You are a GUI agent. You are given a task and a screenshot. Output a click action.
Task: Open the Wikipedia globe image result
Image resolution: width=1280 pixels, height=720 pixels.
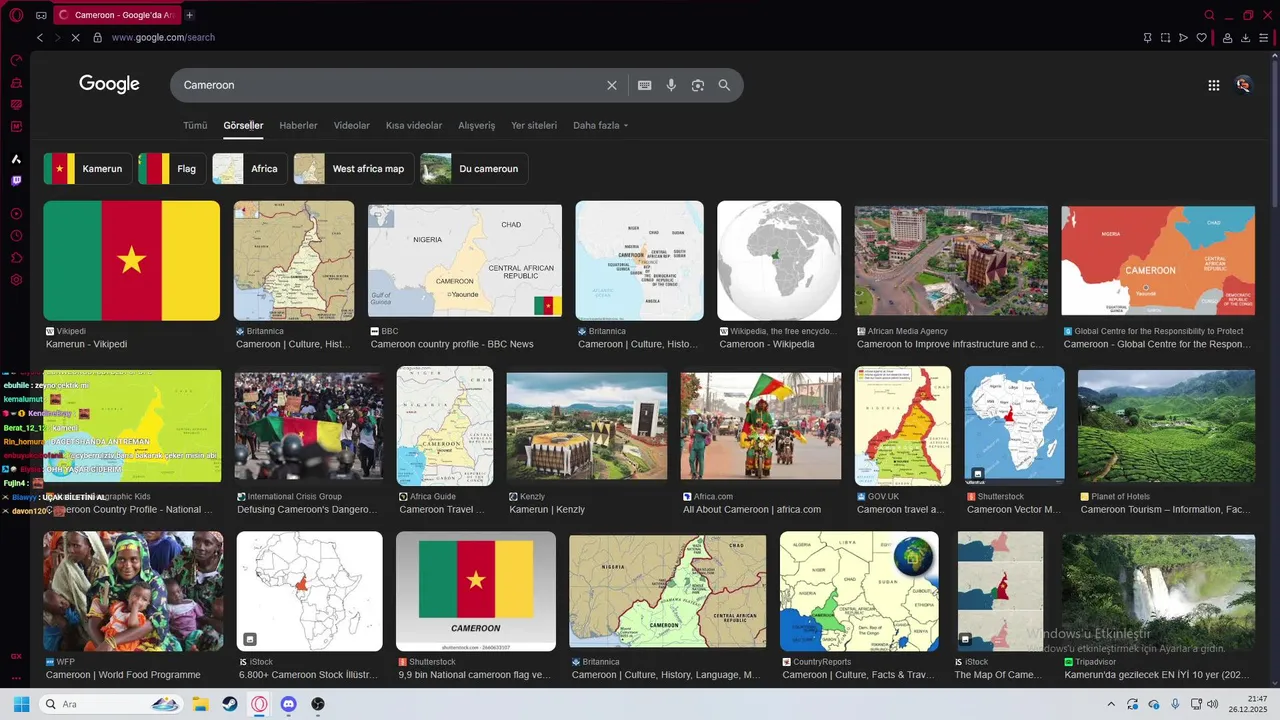[779, 261]
